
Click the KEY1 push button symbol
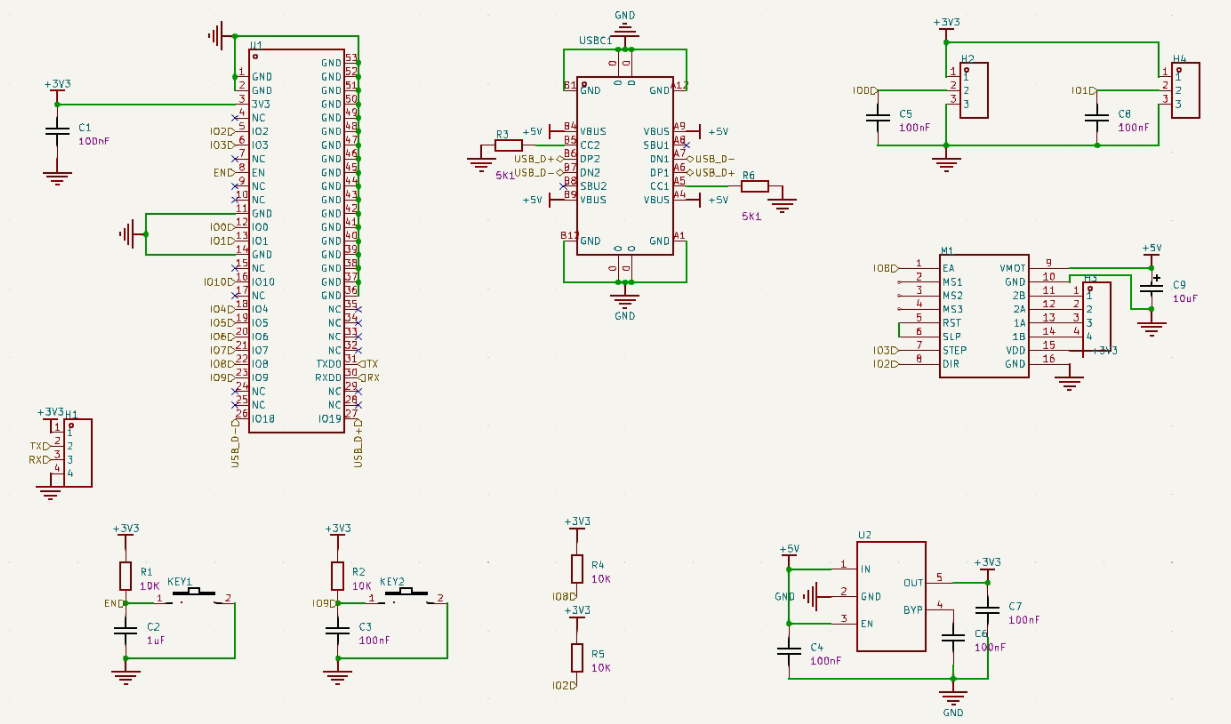click(x=195, y=596)
